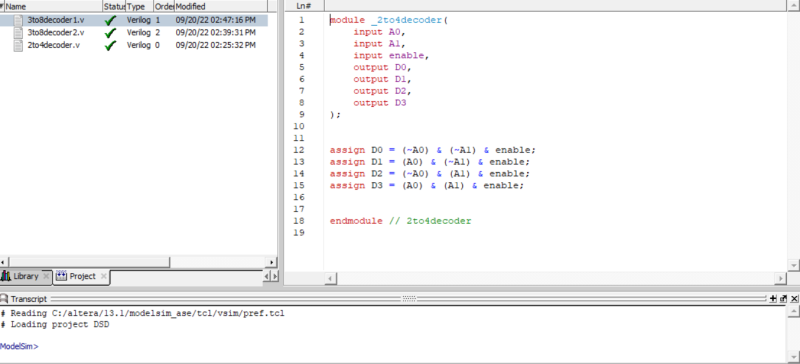Click the 'assign D0' statement line
Screen dimensions: 800x364
pos(433,150)
